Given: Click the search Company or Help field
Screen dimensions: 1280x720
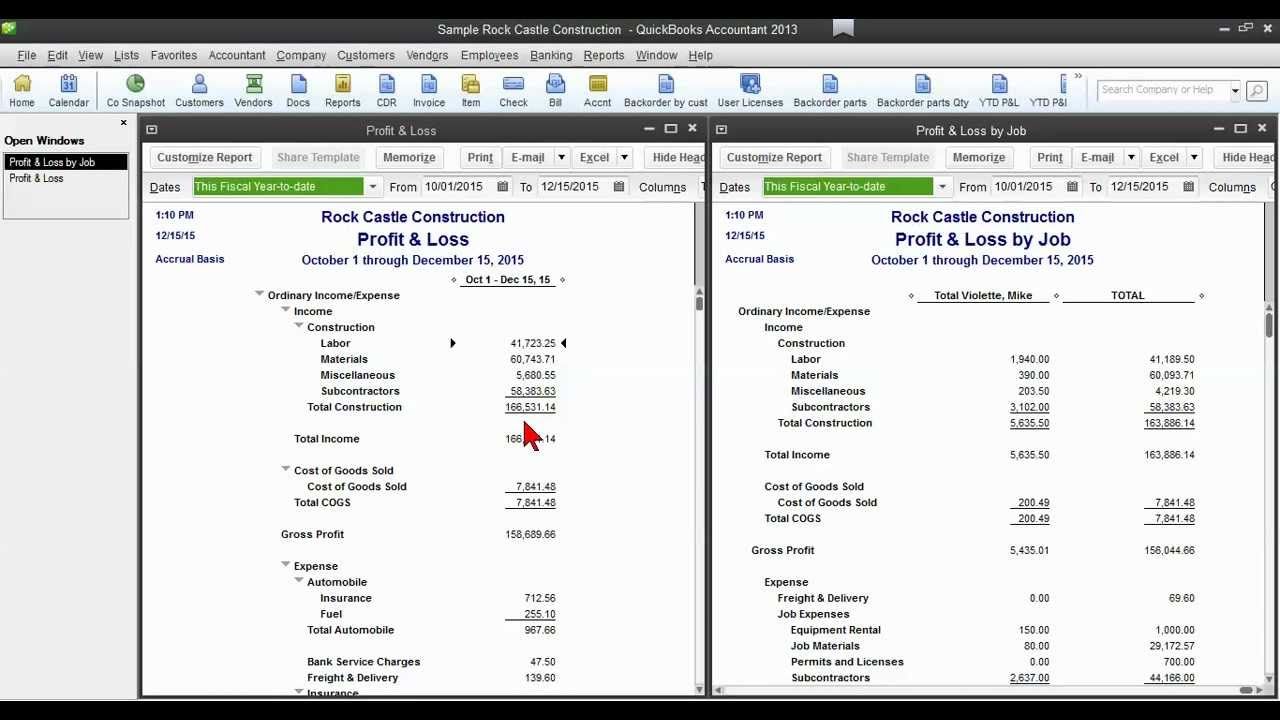Looking at the screenshot, I should click(x=1163, y=90).
